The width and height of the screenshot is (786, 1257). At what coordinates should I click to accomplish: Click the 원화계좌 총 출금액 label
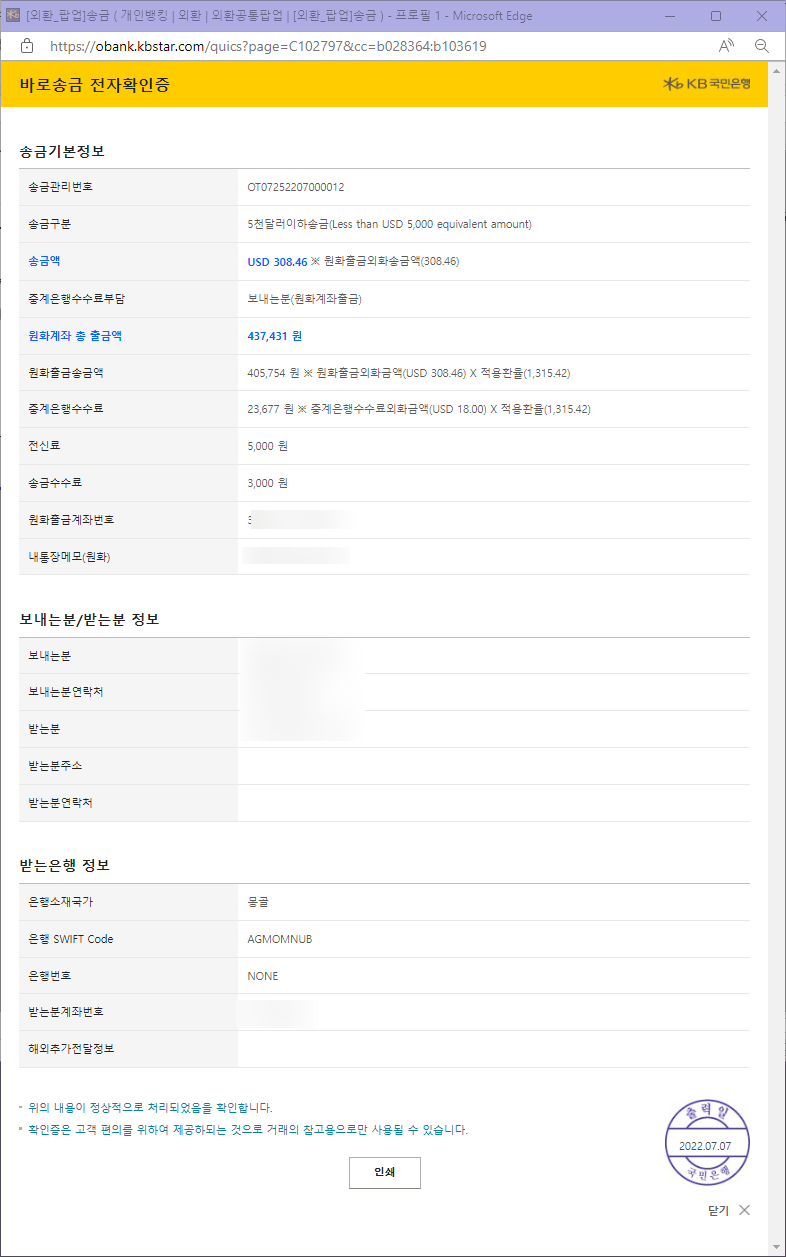tap(75, 336)
